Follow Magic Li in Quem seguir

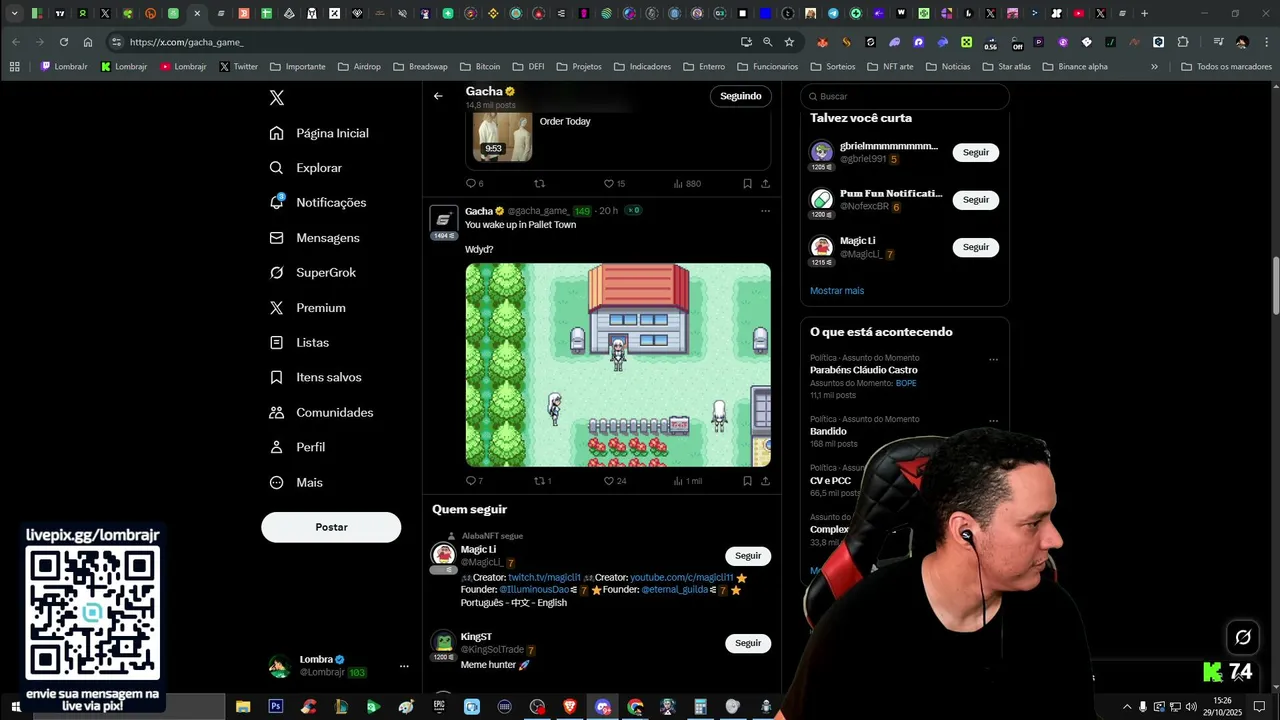[748, 556]
